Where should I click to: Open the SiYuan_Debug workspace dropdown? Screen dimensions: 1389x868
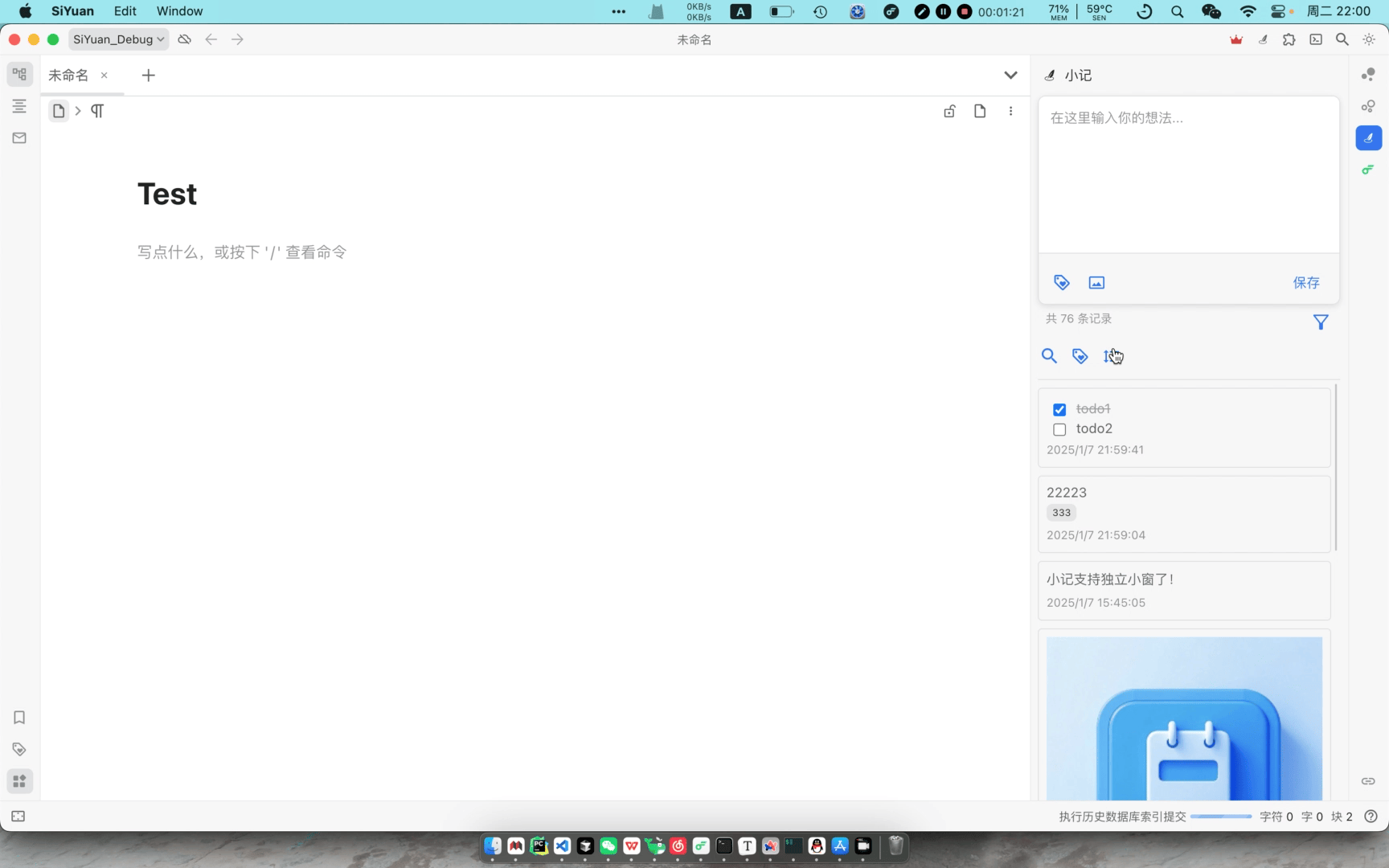tap(118, 39)
